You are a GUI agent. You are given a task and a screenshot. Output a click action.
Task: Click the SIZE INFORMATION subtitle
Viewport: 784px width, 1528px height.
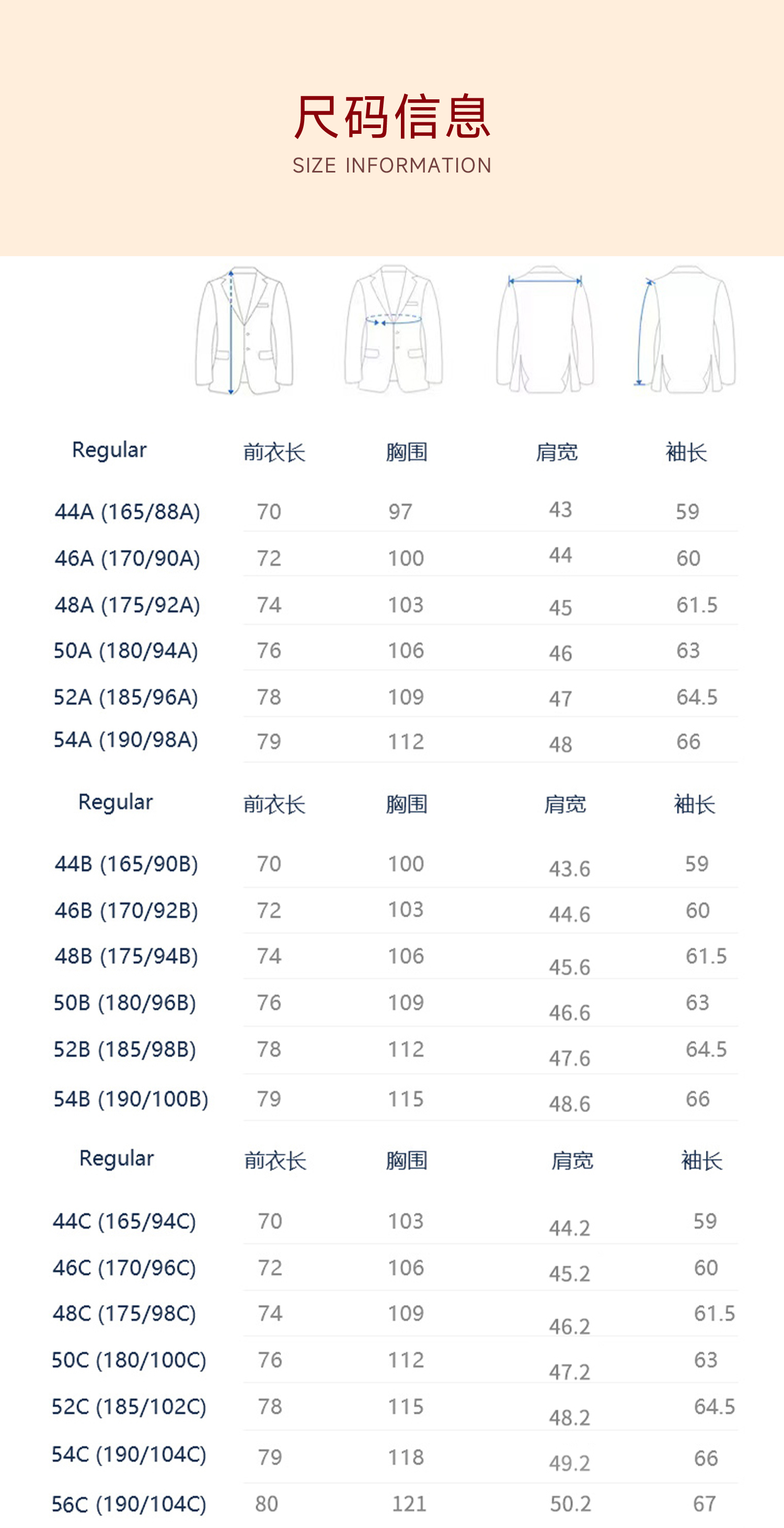[x=392, y=166]
